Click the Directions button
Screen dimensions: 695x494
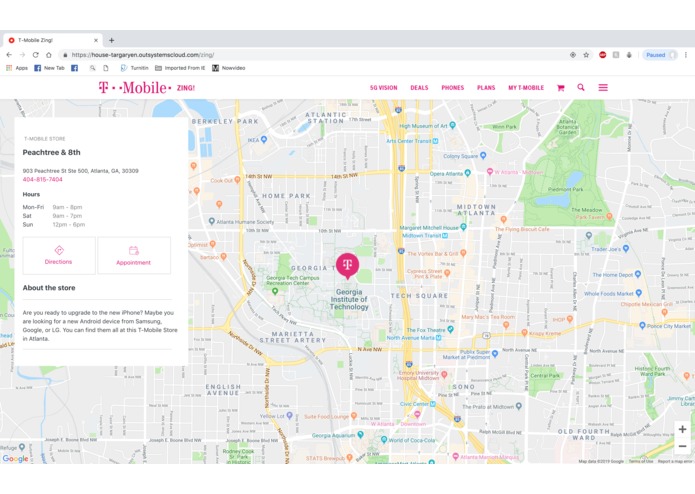coord(59,255)
